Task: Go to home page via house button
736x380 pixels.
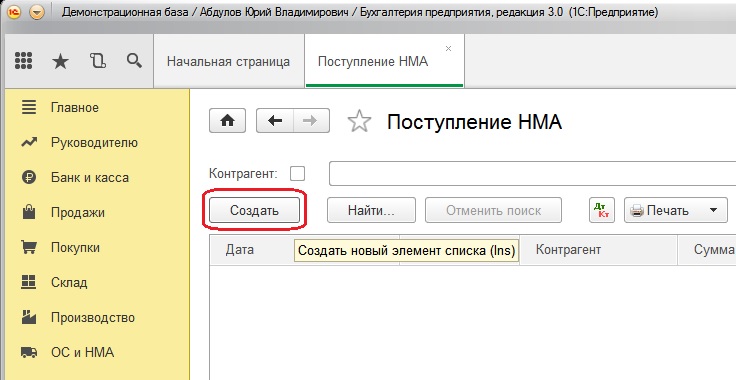Action: pyautogui.click(x=228, y=121)
